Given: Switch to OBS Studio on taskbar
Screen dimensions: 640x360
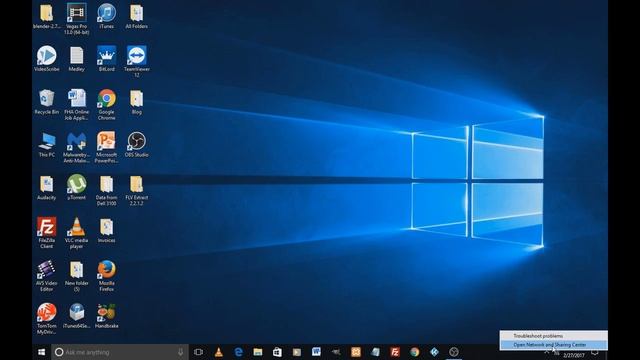Looking at the screenshot, I should pyautogui.click(x=454, y=352).
